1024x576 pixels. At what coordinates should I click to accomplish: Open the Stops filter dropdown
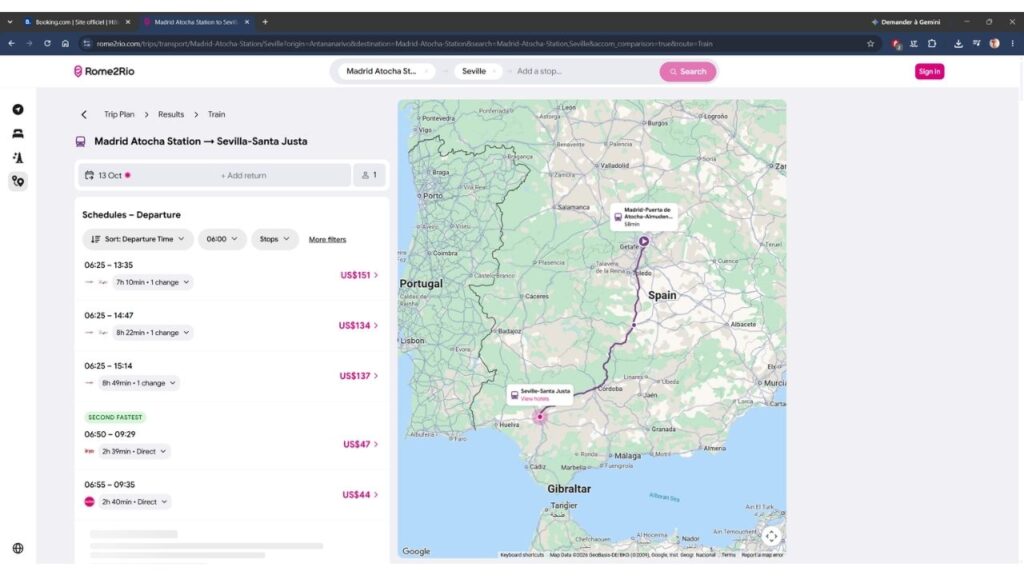tap(274, 239)
